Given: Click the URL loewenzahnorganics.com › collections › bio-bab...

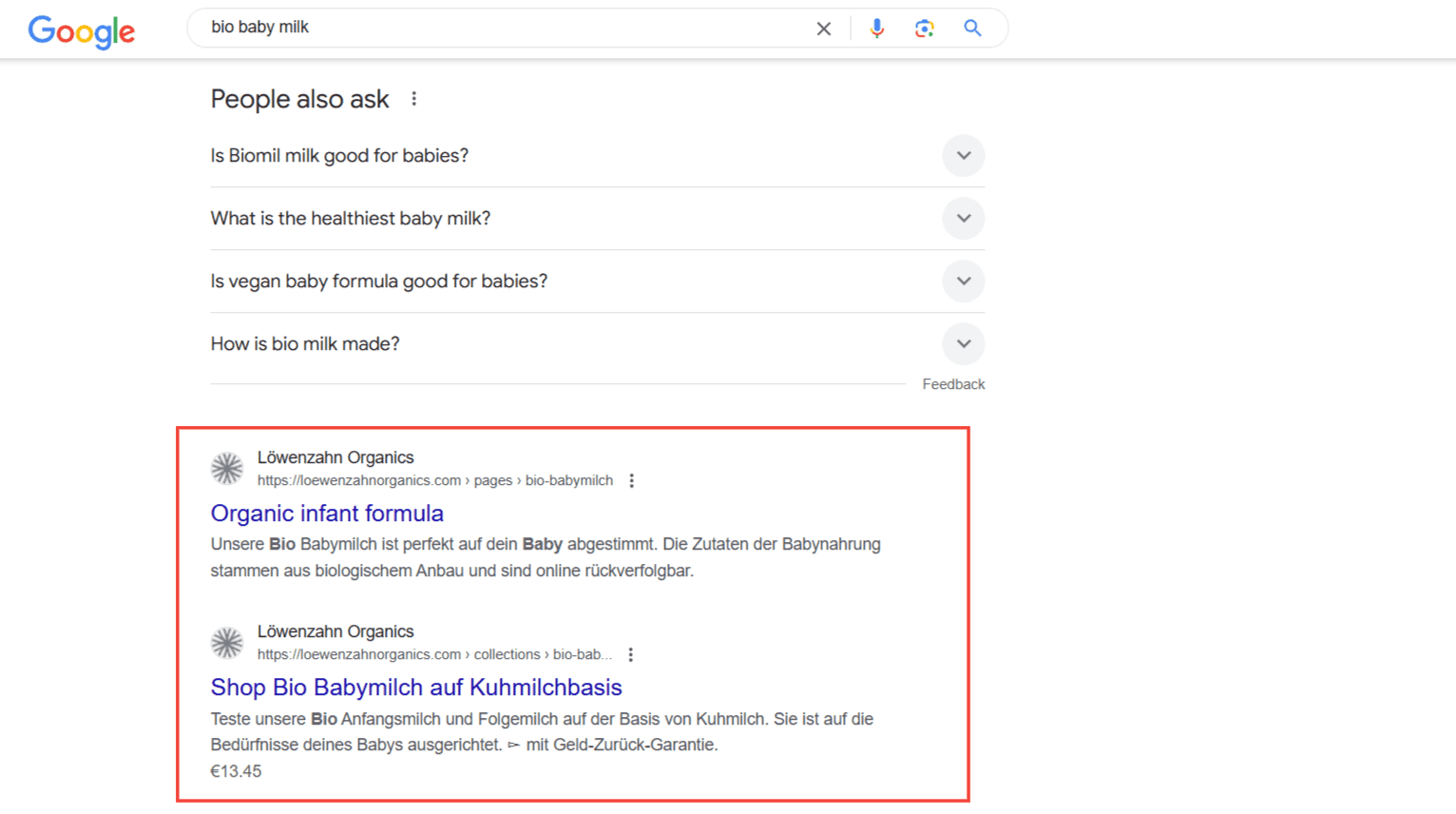Looking at the screenshot, I should [435, 655].
